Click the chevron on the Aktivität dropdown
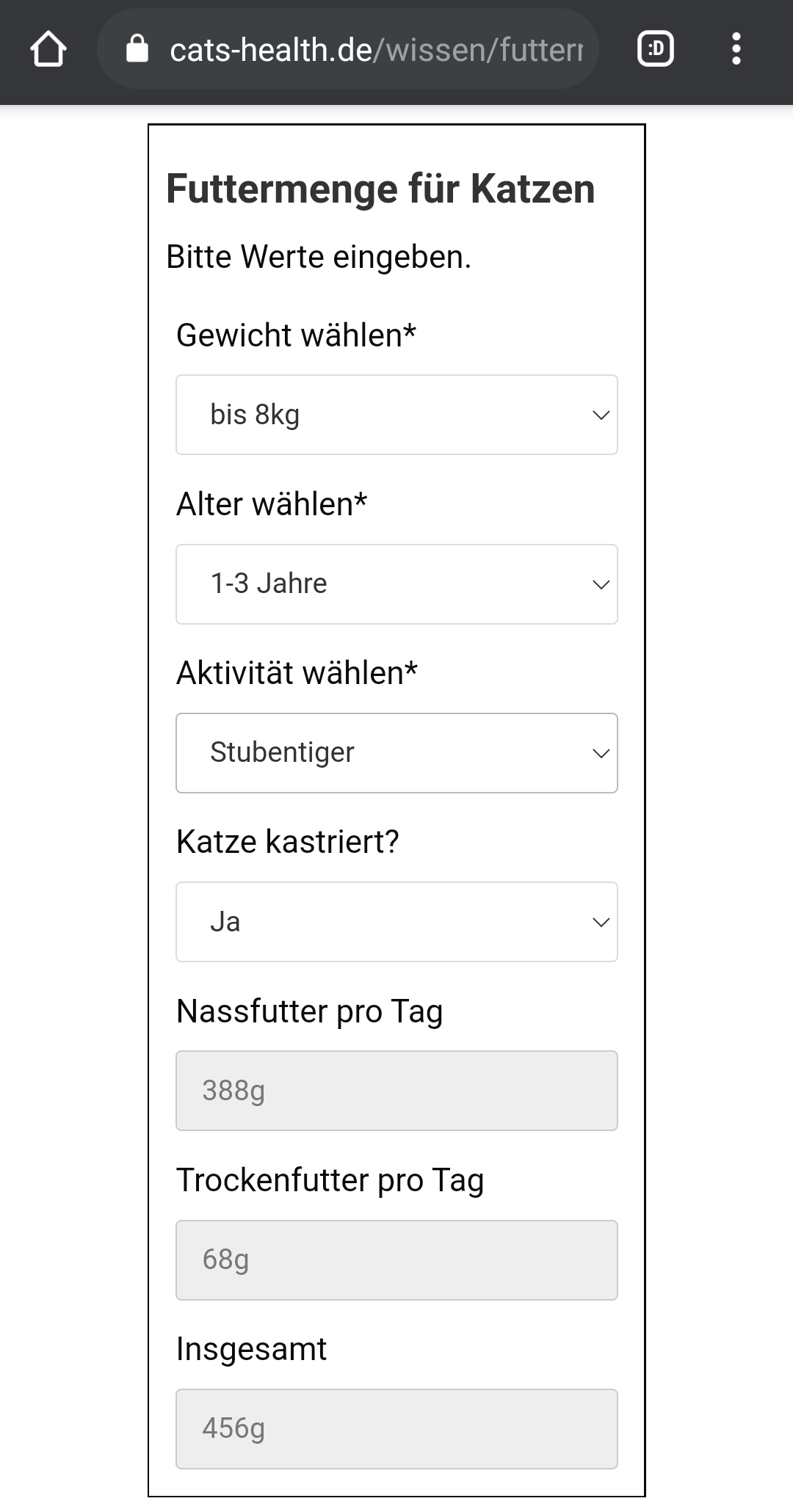Screen dimensions: 793x1512 tap(601, 754)
